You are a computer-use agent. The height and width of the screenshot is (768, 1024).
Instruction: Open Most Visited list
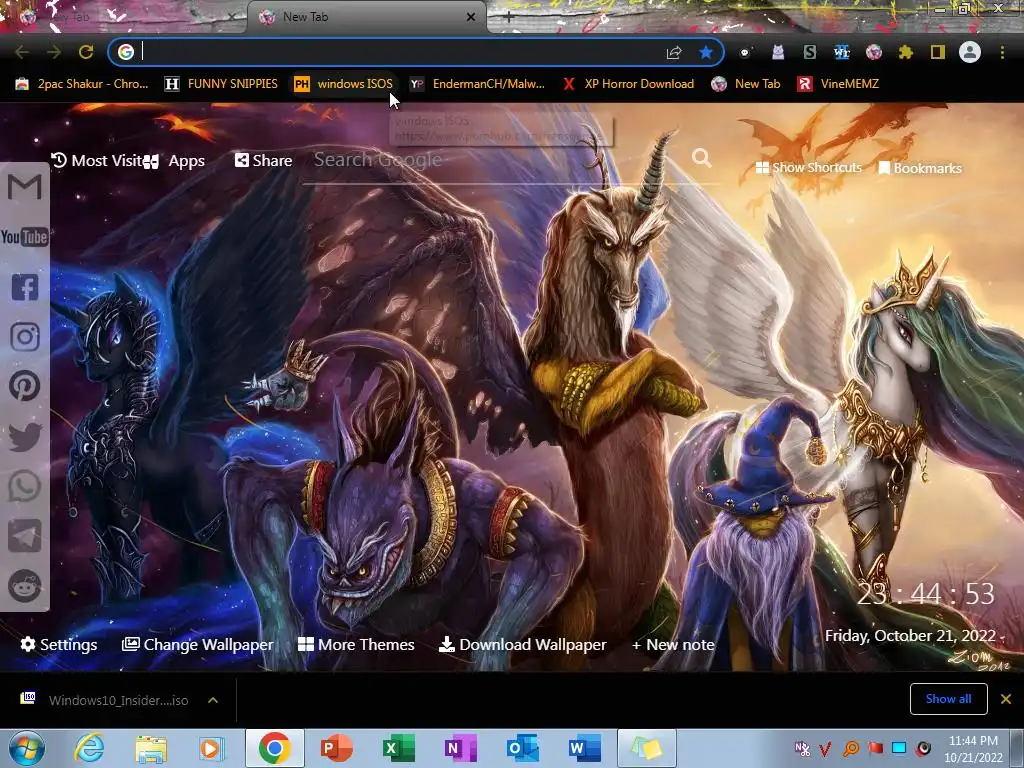[97, 161]
